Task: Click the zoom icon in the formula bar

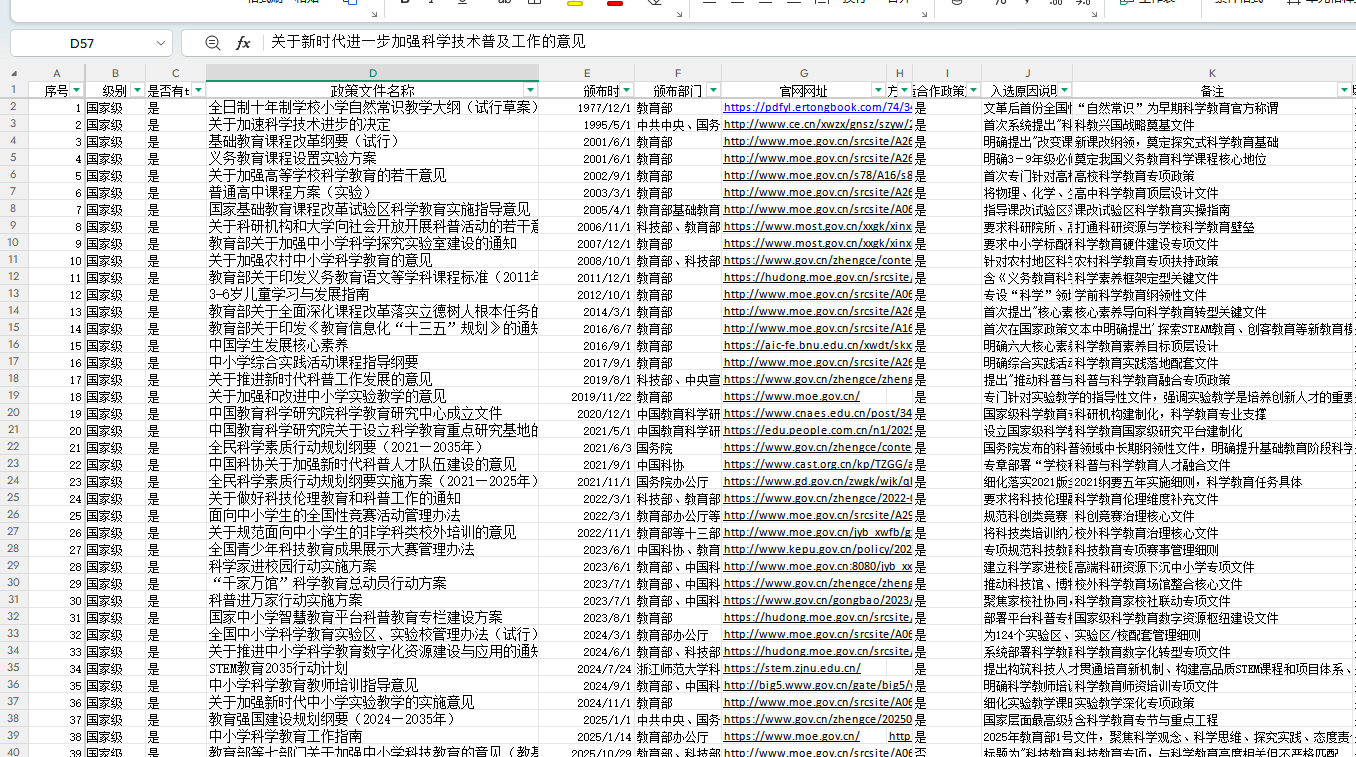Action: 212,43
